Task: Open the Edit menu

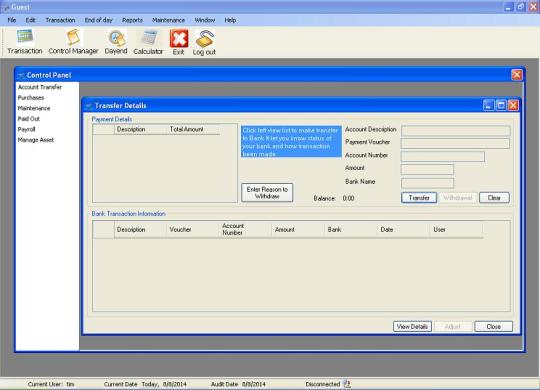Action: [x=30, y=20]
